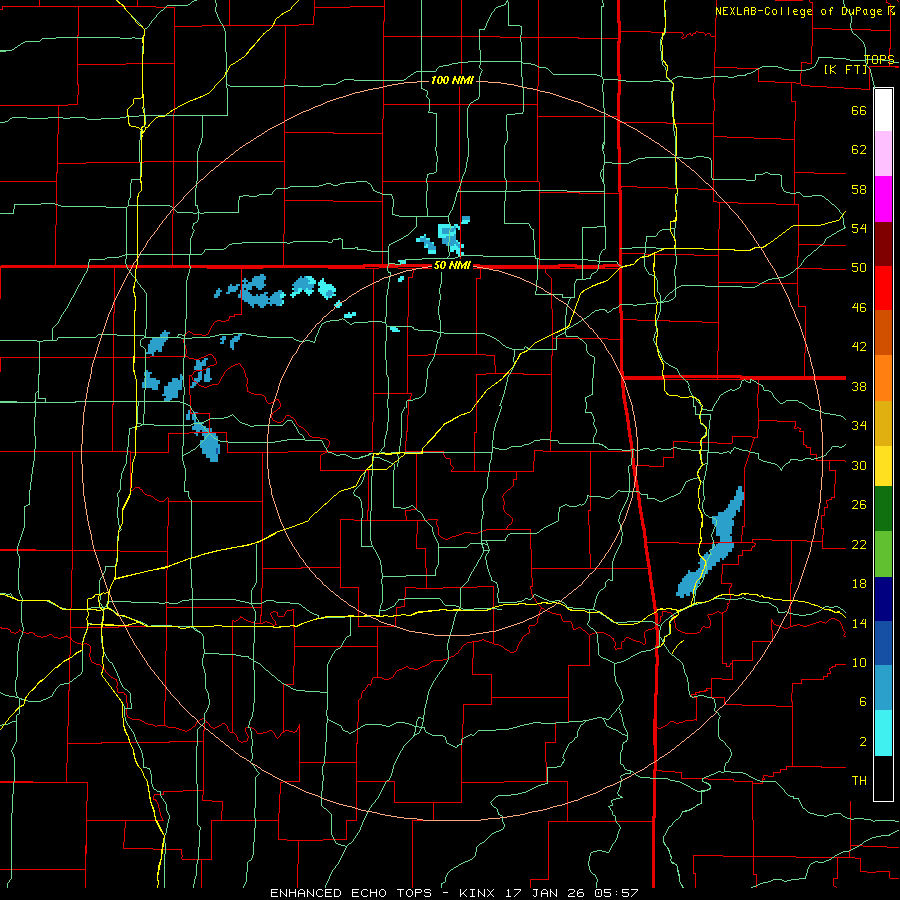This screenshot has height=900, width=900.
Task: Click the legend value 54
Action: click(x=859, y=228)
